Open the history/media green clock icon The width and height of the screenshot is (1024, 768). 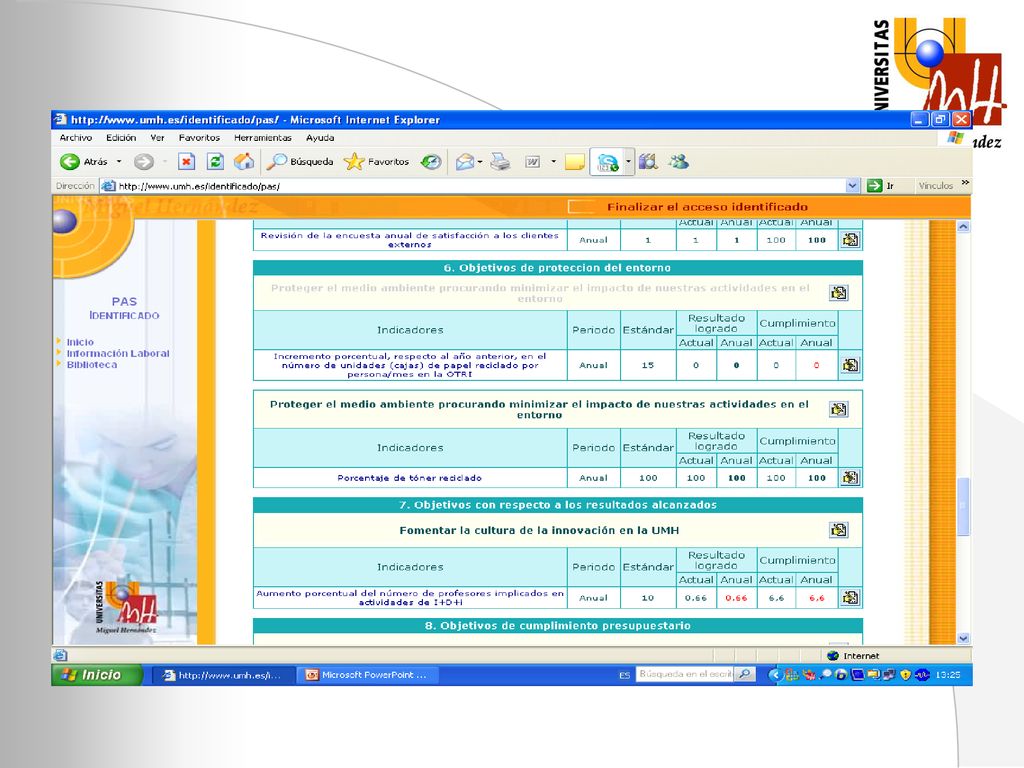430,161
